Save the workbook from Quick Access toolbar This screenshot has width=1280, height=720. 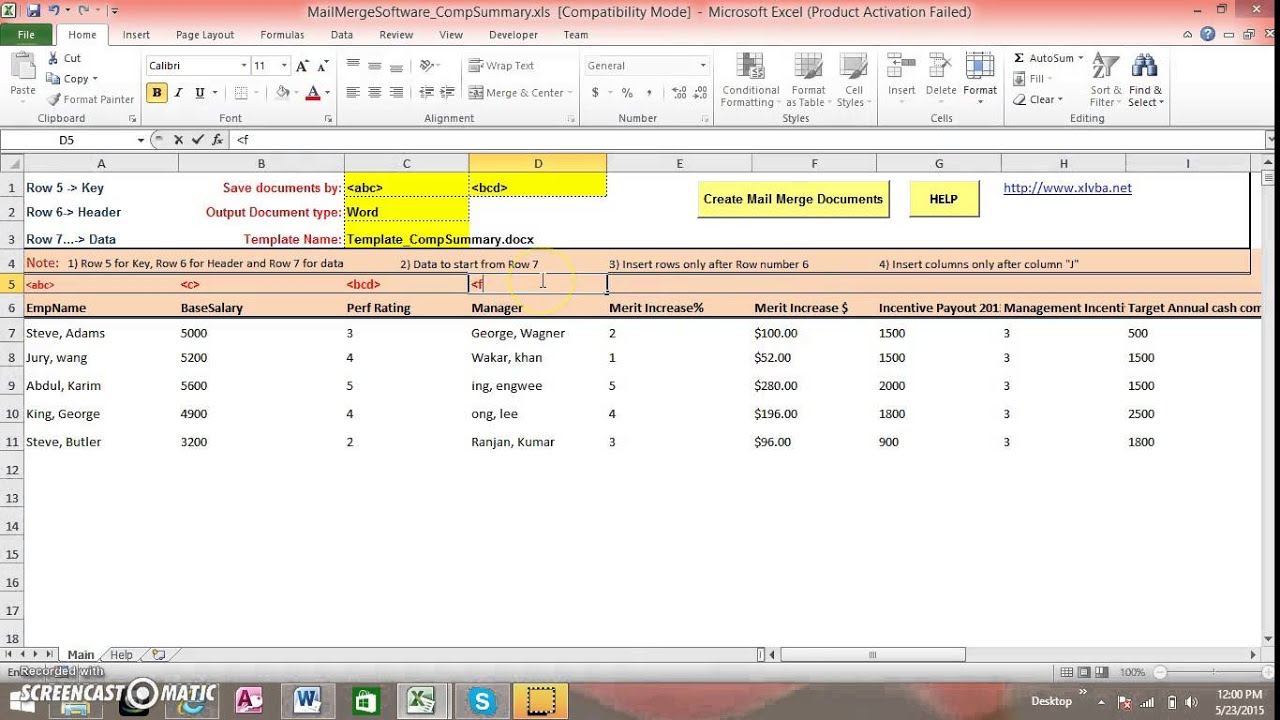tap(33, 11)
